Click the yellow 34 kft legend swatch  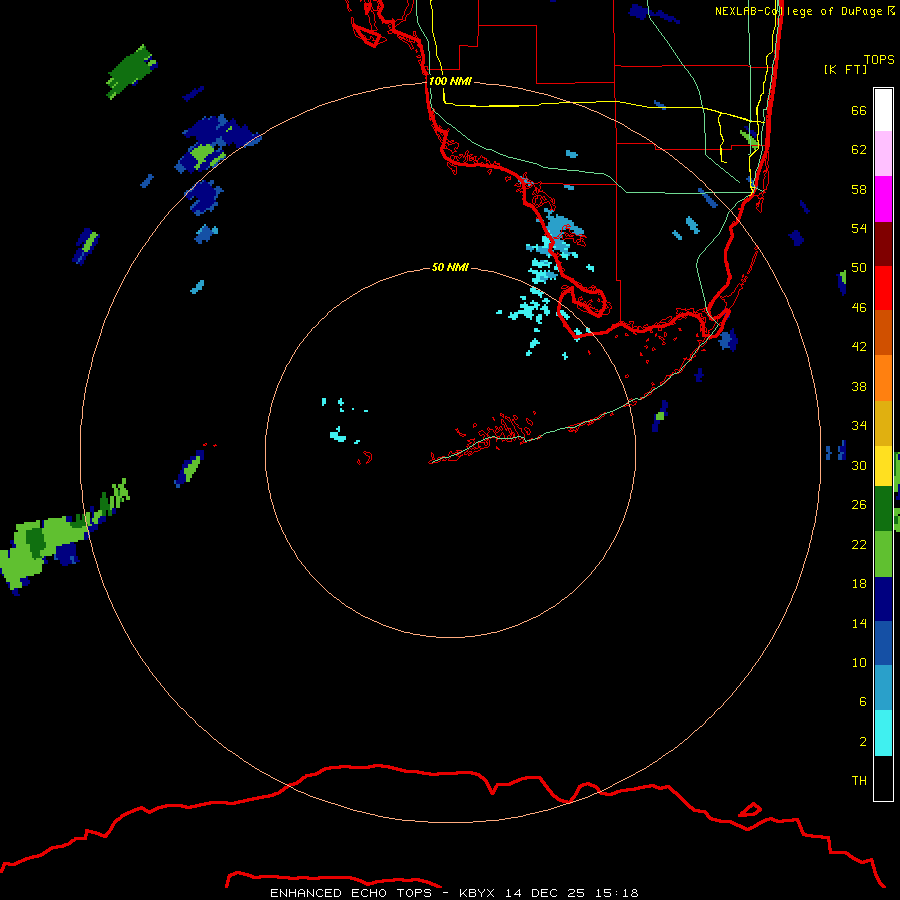pyautogui.click(x=883, y=466)
